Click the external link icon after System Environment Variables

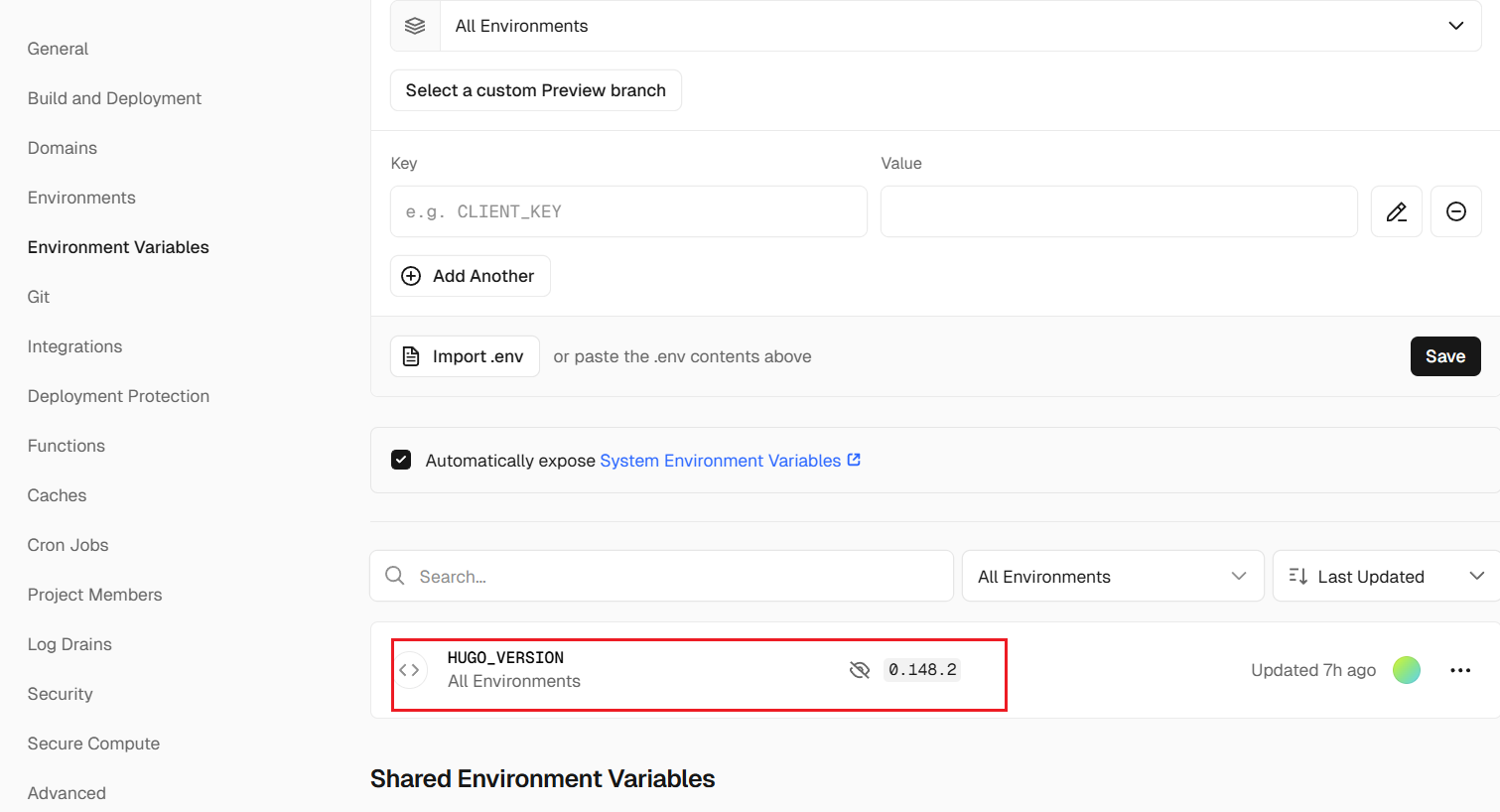[x=854, y=460]
